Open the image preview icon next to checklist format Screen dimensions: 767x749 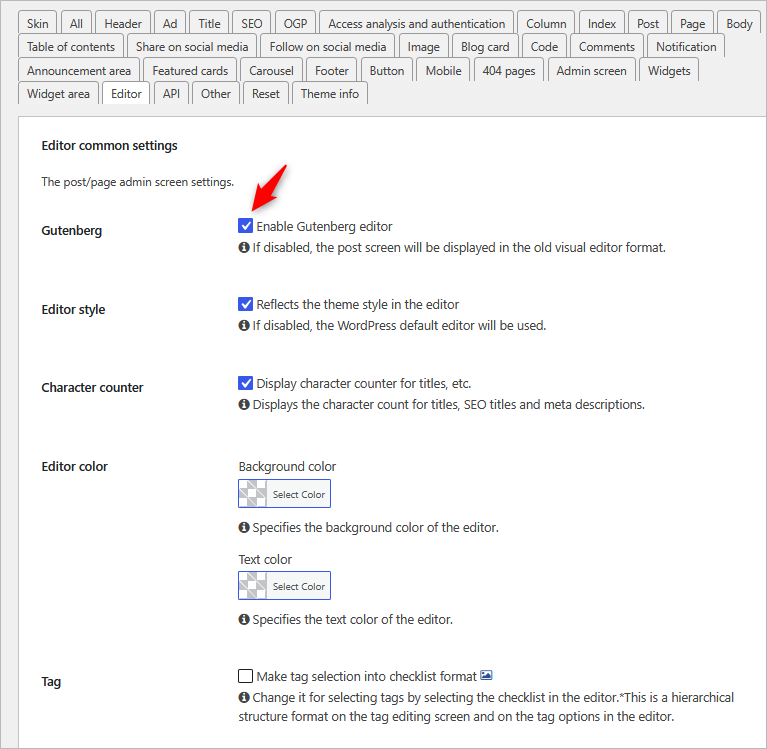[486, 675]
